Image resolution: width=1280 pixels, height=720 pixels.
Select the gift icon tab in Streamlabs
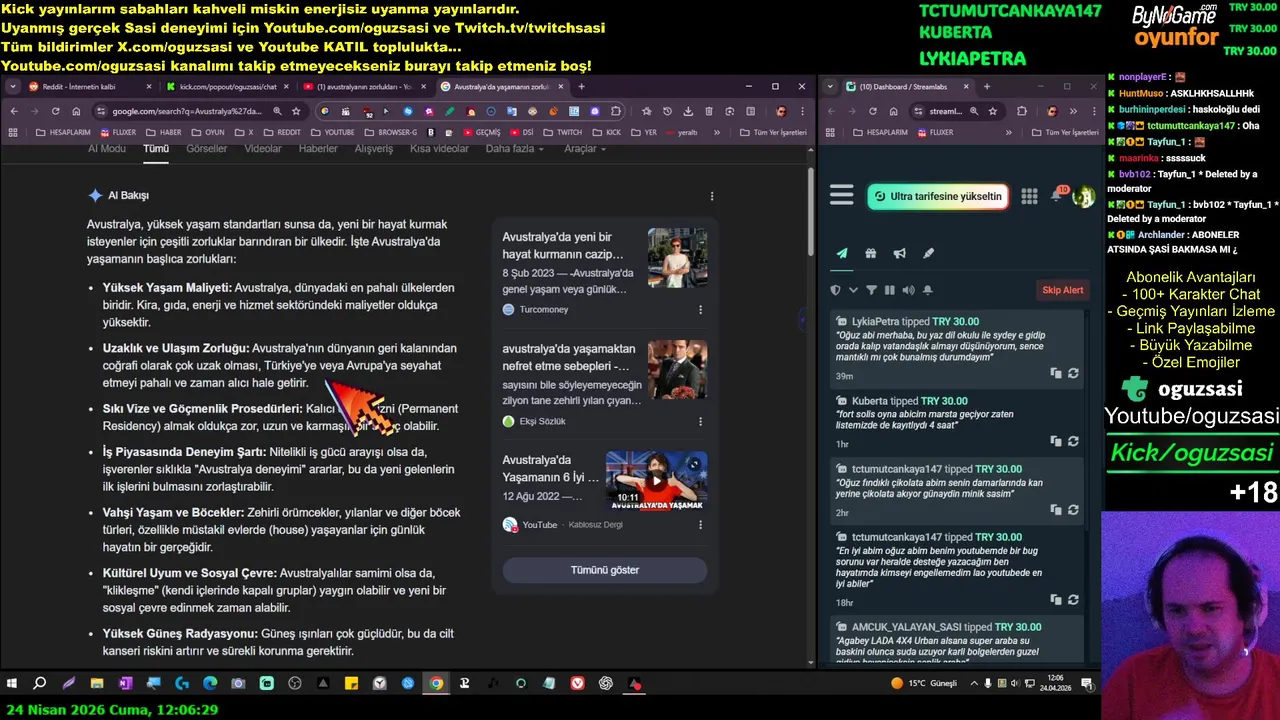point(871,253)
